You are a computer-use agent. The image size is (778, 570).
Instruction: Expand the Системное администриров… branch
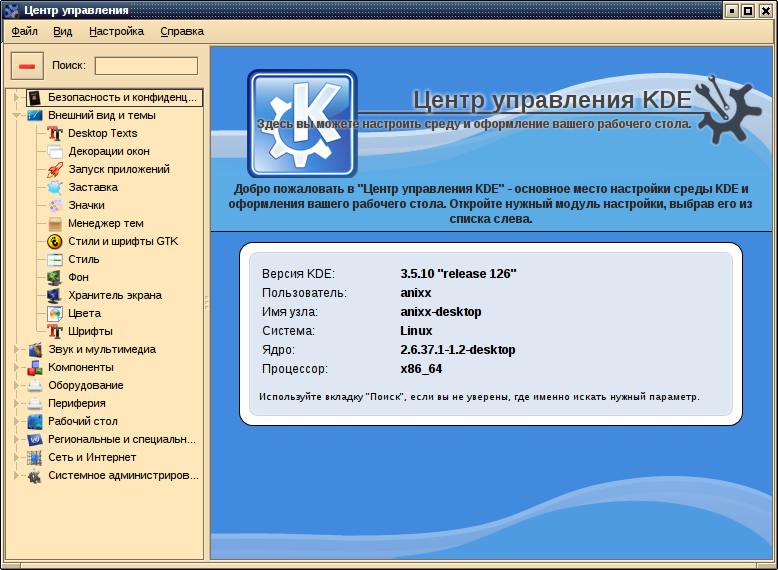(16, 476)
